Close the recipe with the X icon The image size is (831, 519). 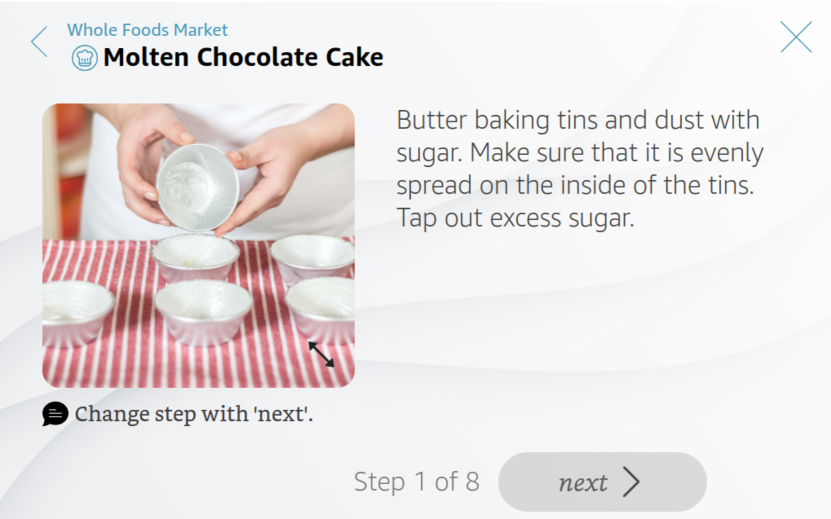coord(796,37)
